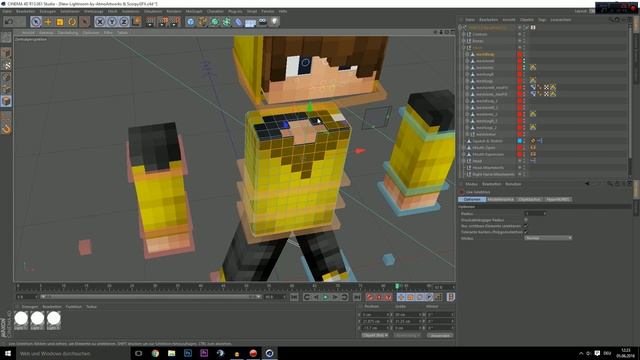Click the red Record keyframe button

click(370, 297)
